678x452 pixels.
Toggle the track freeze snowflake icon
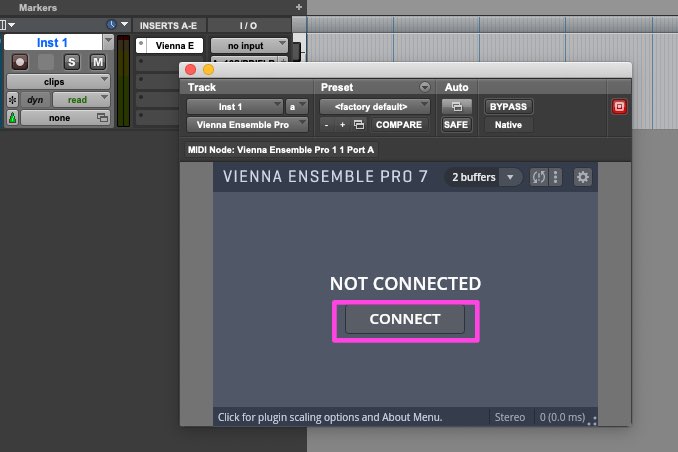[13, 100]
